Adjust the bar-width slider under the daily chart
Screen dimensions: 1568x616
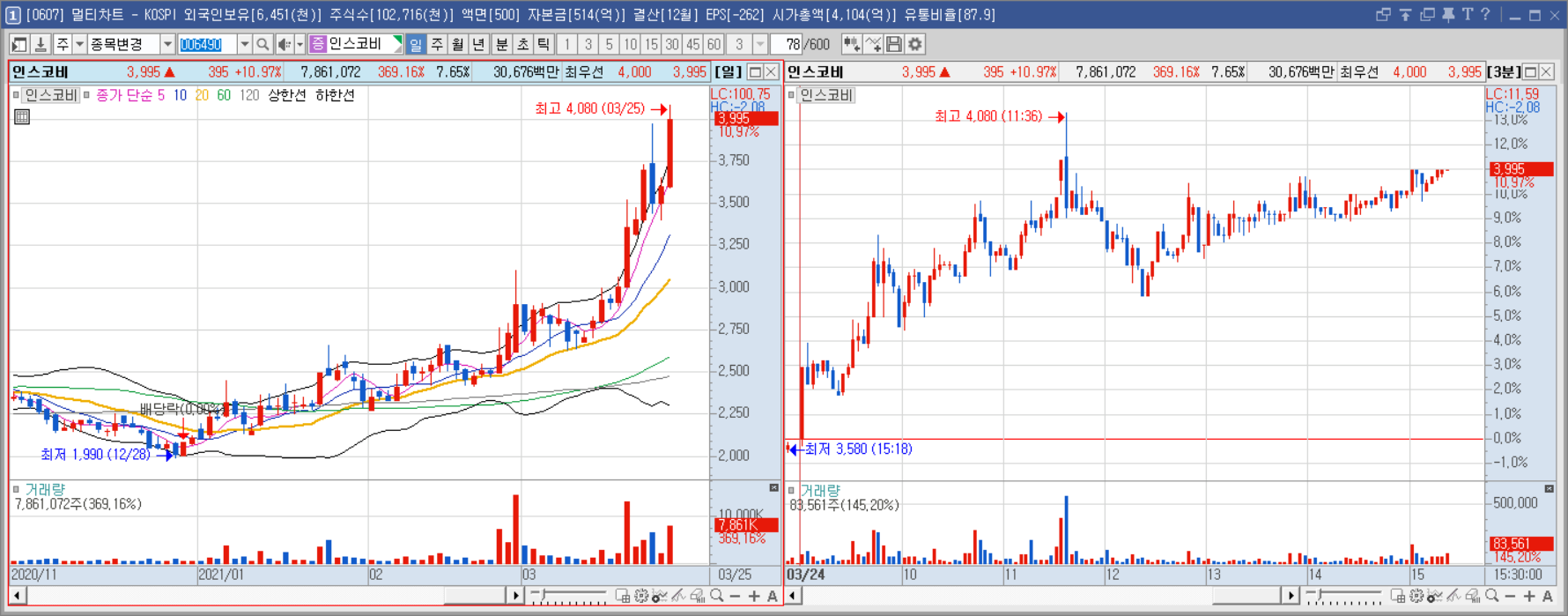pos(569,597)
